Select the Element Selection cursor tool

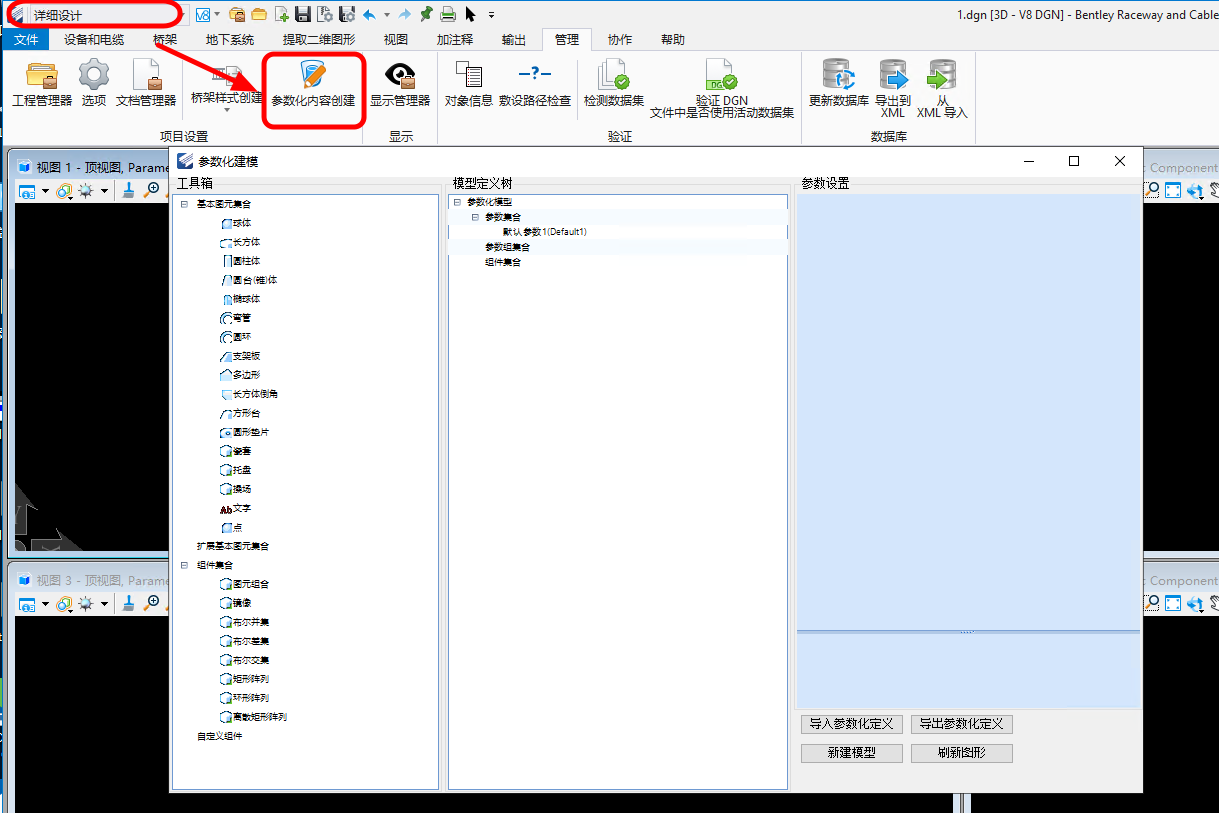pos(470,14)
